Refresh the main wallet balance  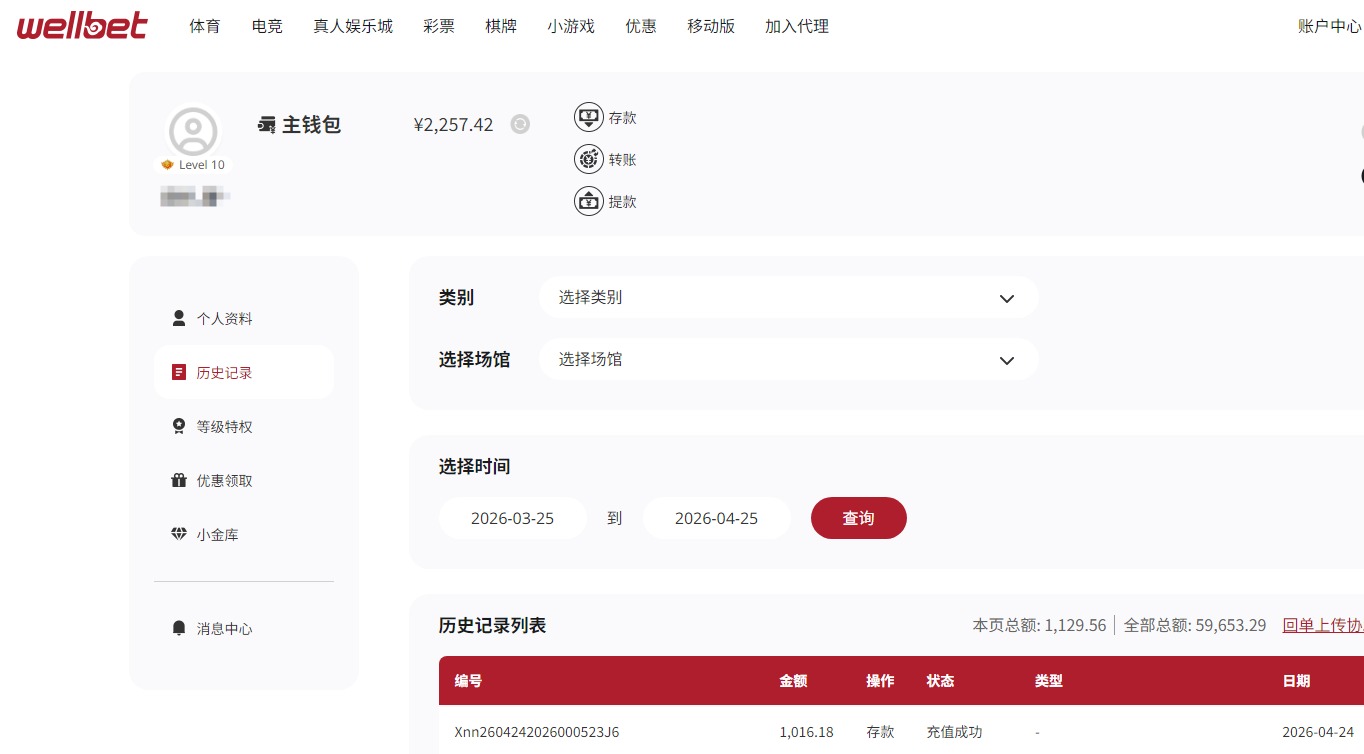coord(520,124)
